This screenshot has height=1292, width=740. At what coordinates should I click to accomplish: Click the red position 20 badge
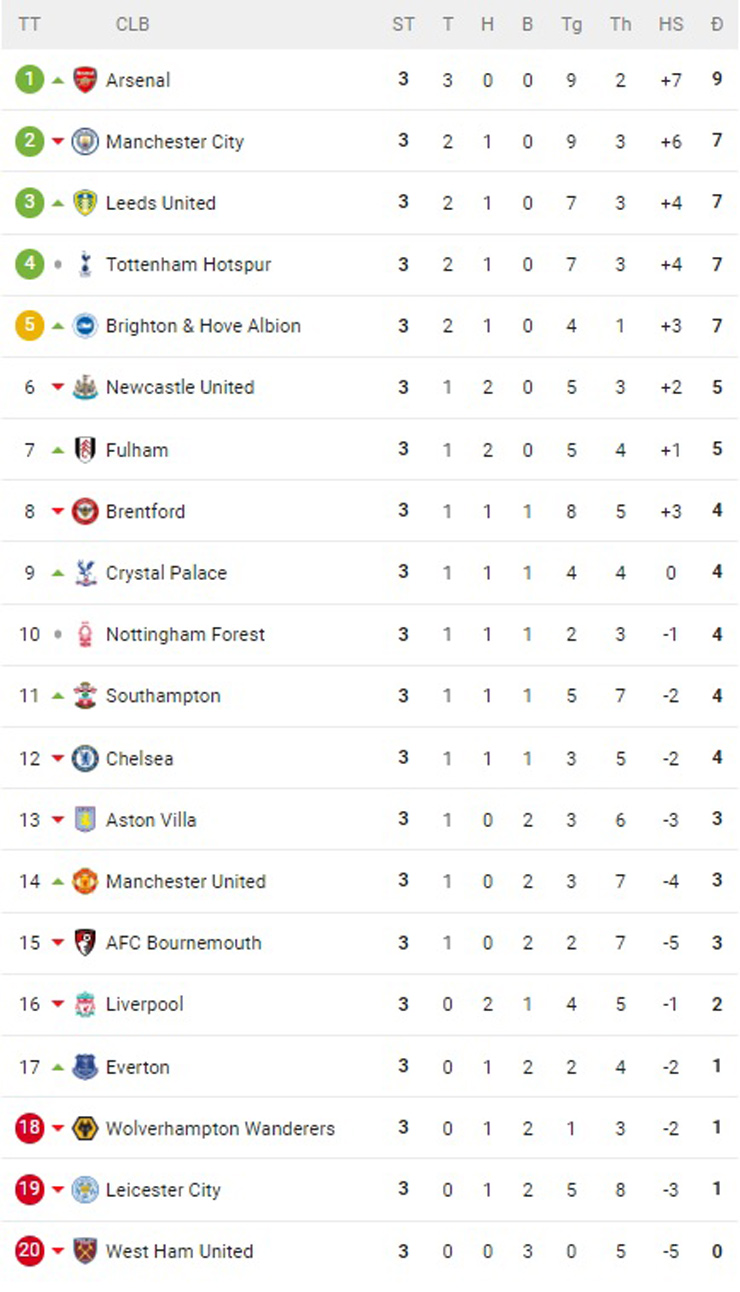click(x=29, y=1250)
